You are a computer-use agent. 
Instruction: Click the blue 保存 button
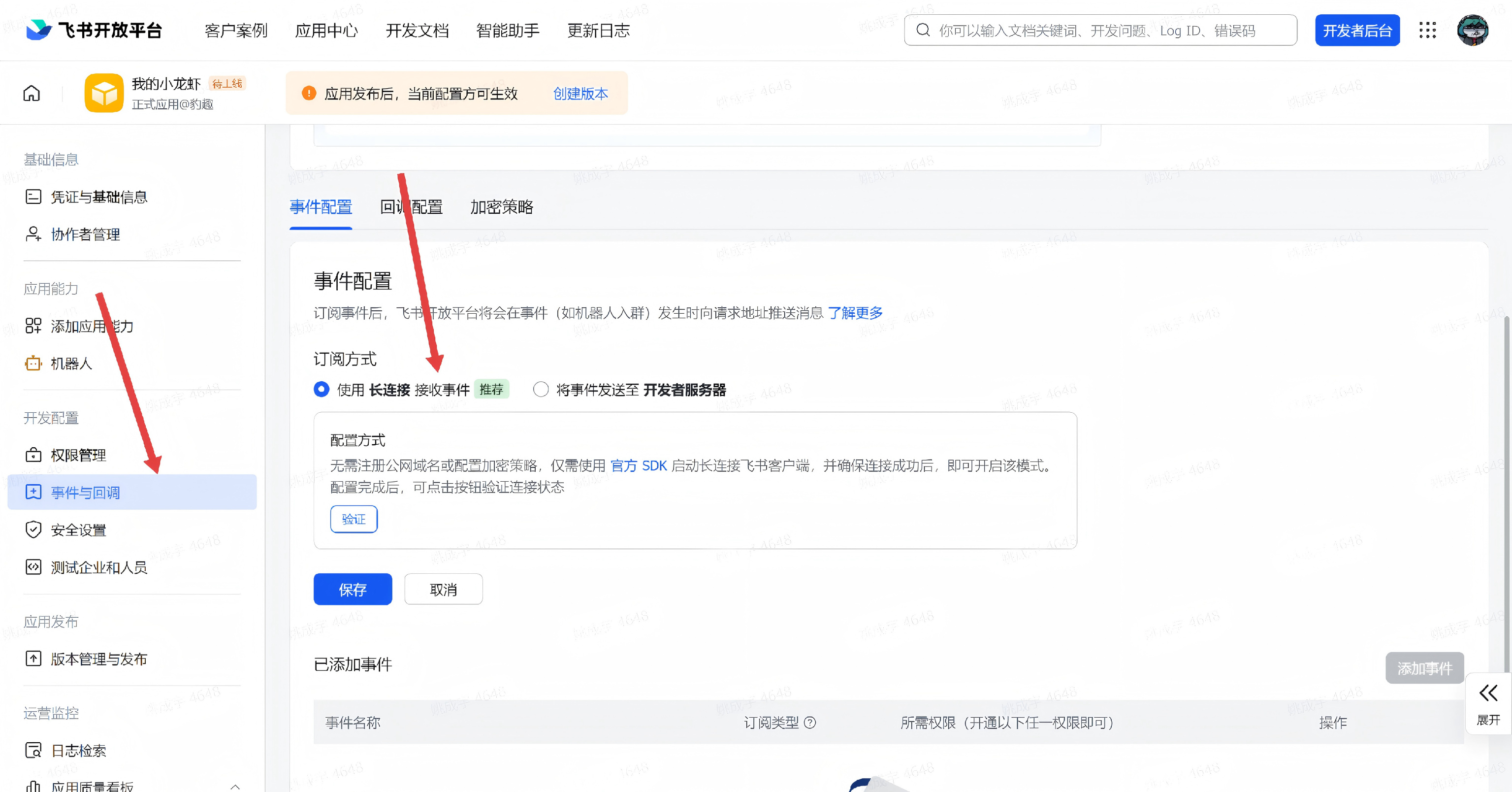353,590
